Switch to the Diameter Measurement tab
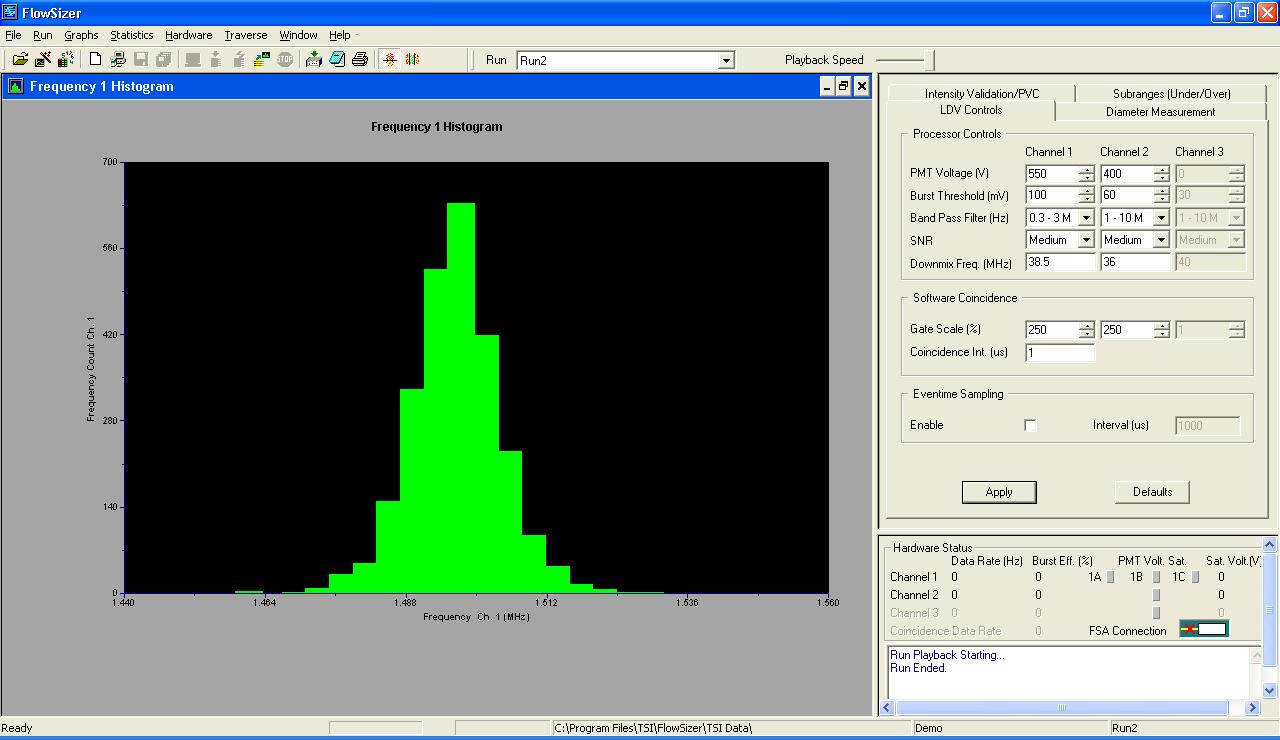This screenshot has height=740, width=1280. [1160, 112]
